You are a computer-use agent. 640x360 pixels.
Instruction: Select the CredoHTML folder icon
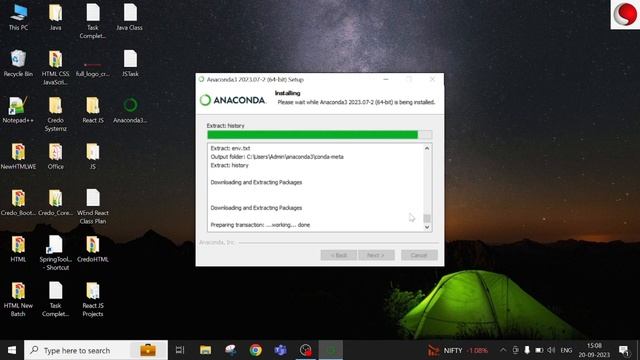(x=93, y=249)
